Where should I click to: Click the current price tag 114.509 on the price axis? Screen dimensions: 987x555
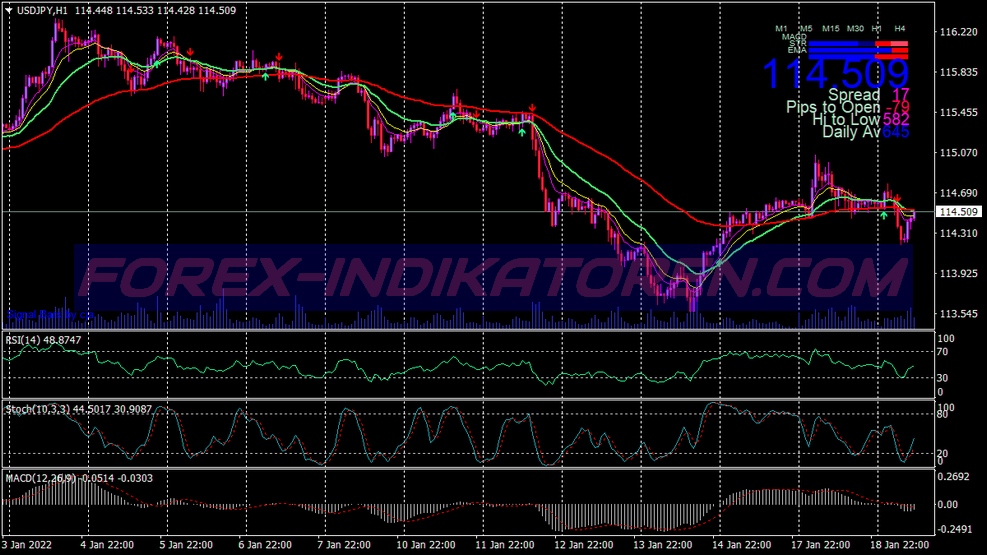coord(959,212)
